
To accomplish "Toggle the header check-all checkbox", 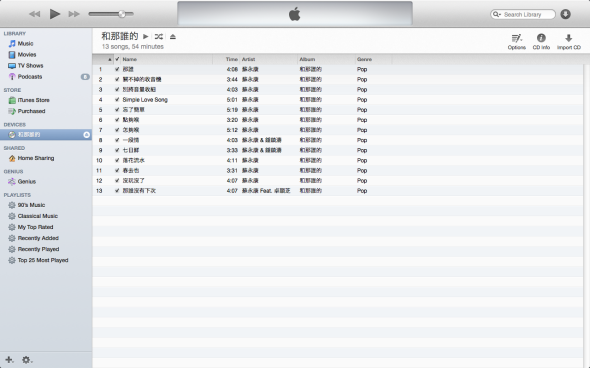I will 117,59.
